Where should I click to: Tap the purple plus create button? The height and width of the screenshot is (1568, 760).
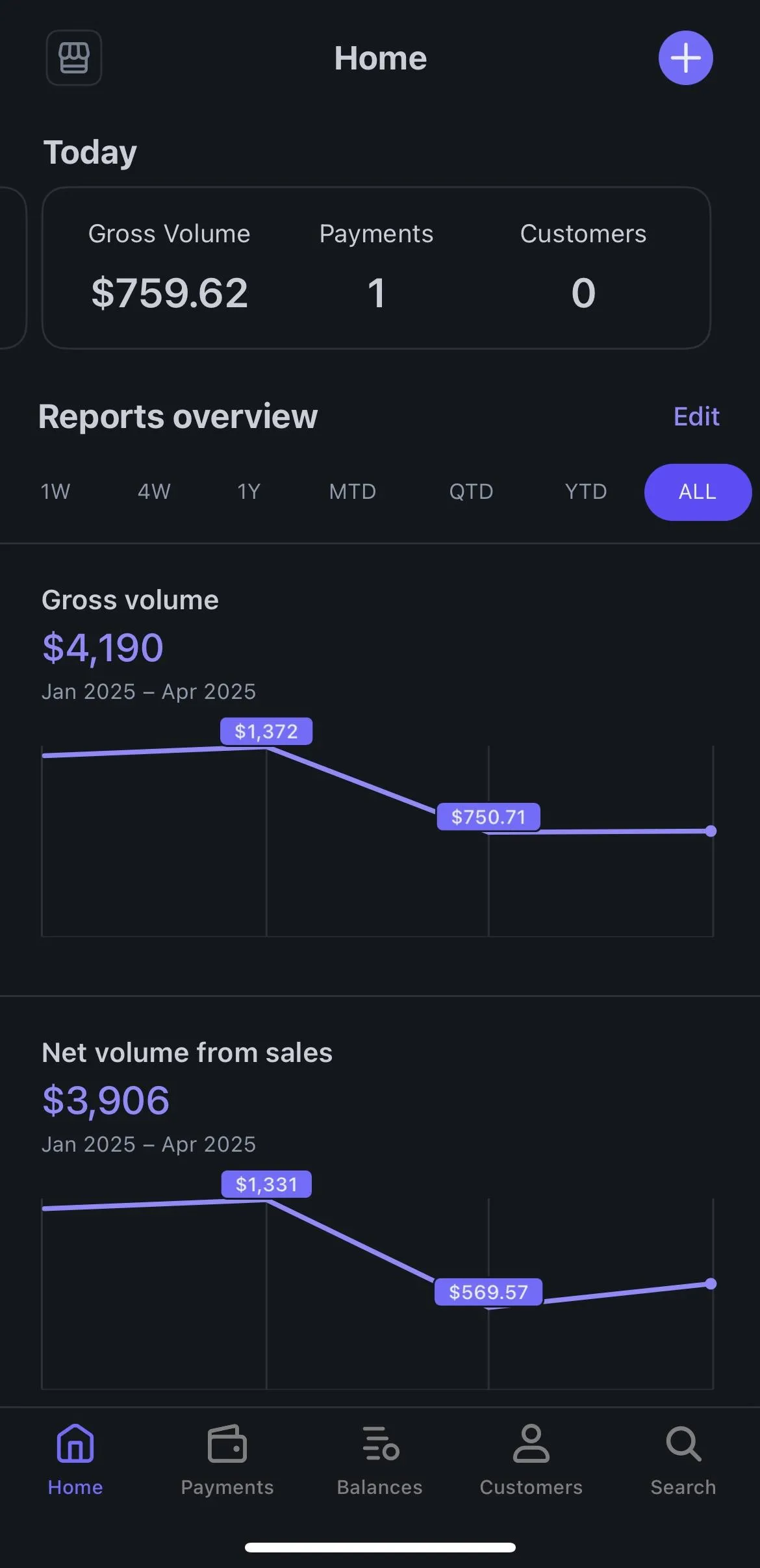pos(685,58)
